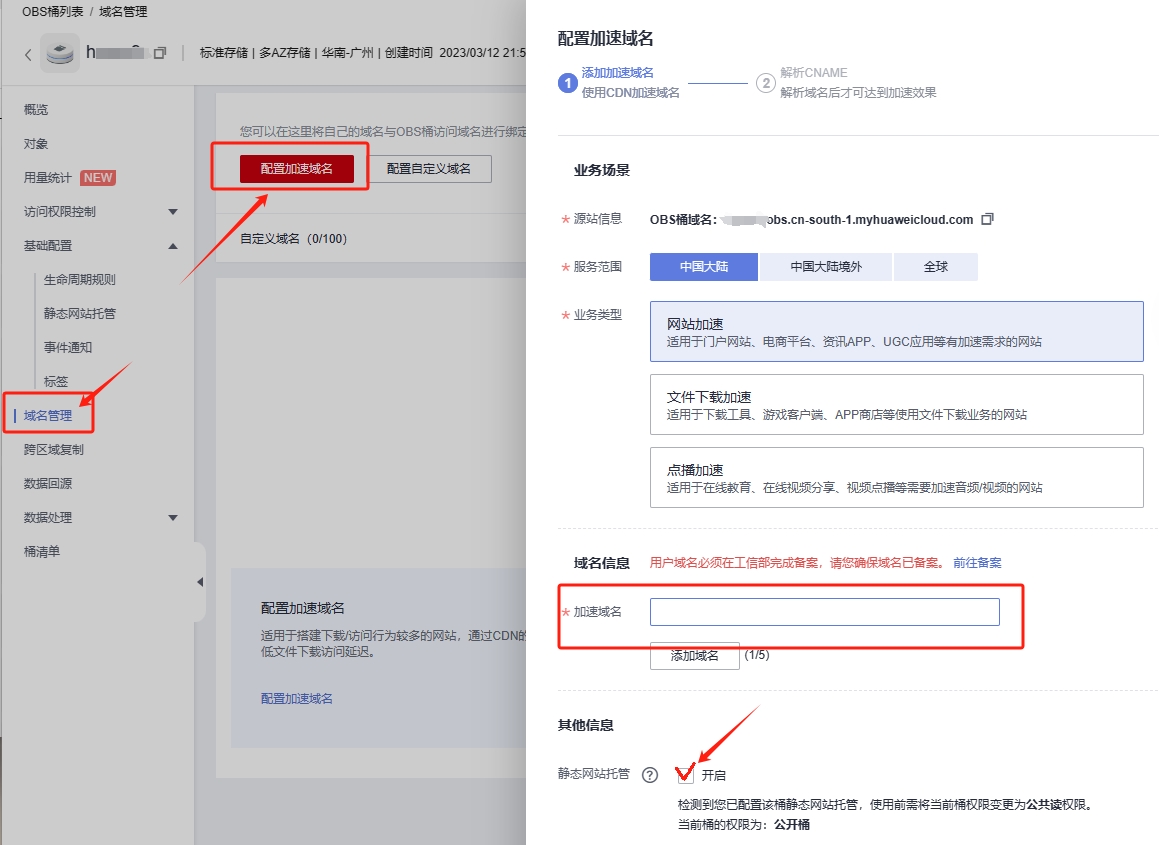Expand the 数据处理 sidebar section

[173, 518]
